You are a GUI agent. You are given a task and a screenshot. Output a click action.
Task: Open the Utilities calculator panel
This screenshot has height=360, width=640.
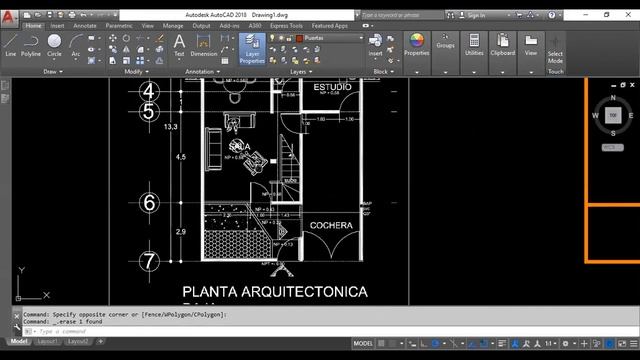474,46
